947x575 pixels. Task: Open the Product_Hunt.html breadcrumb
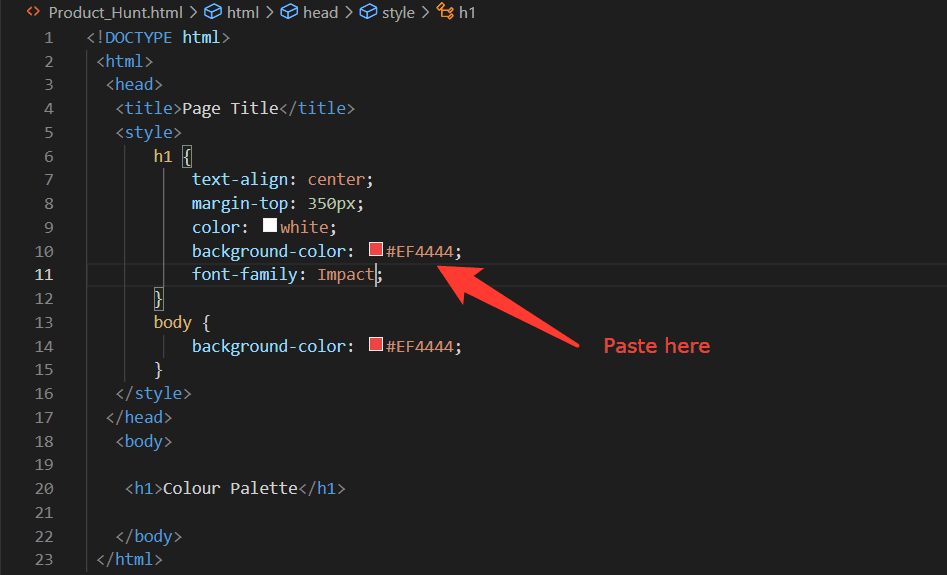(x=115, y=13)
